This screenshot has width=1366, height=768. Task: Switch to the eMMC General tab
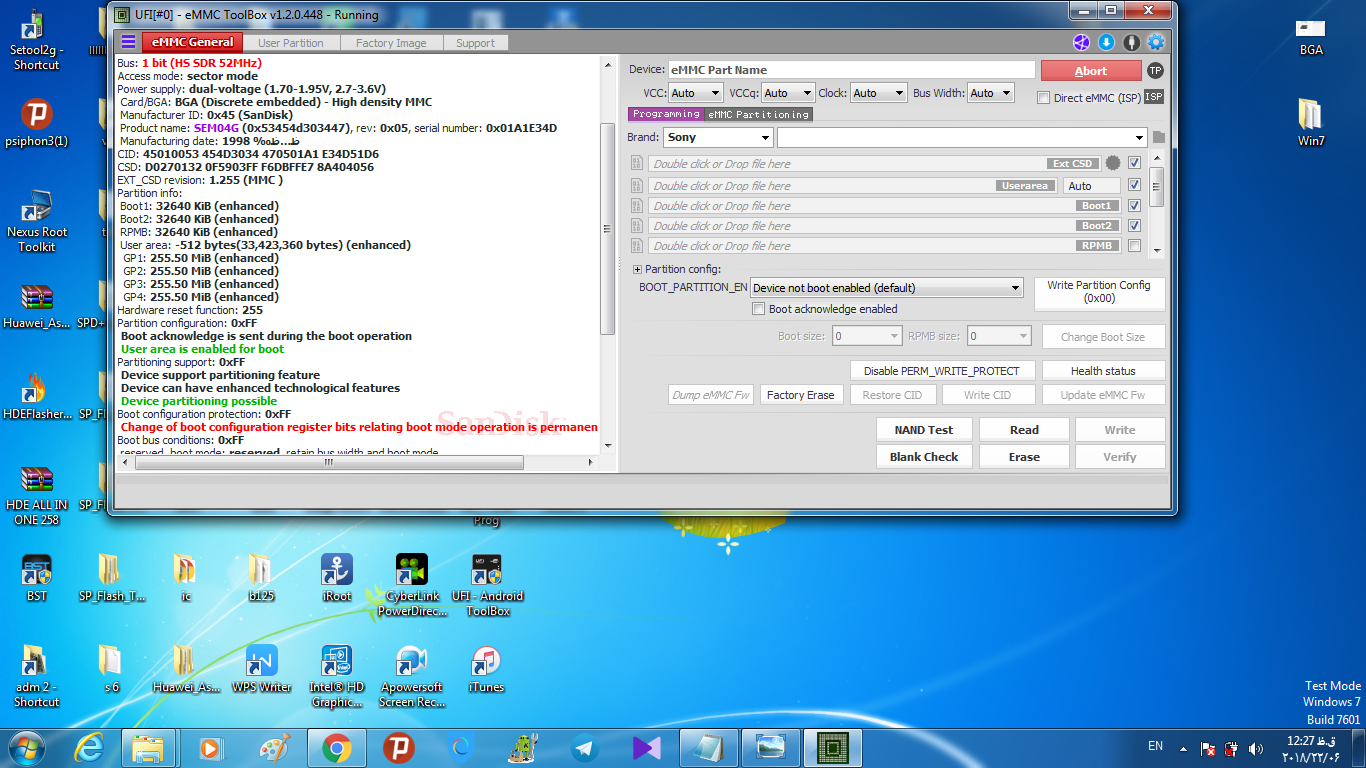coord(192,42)
